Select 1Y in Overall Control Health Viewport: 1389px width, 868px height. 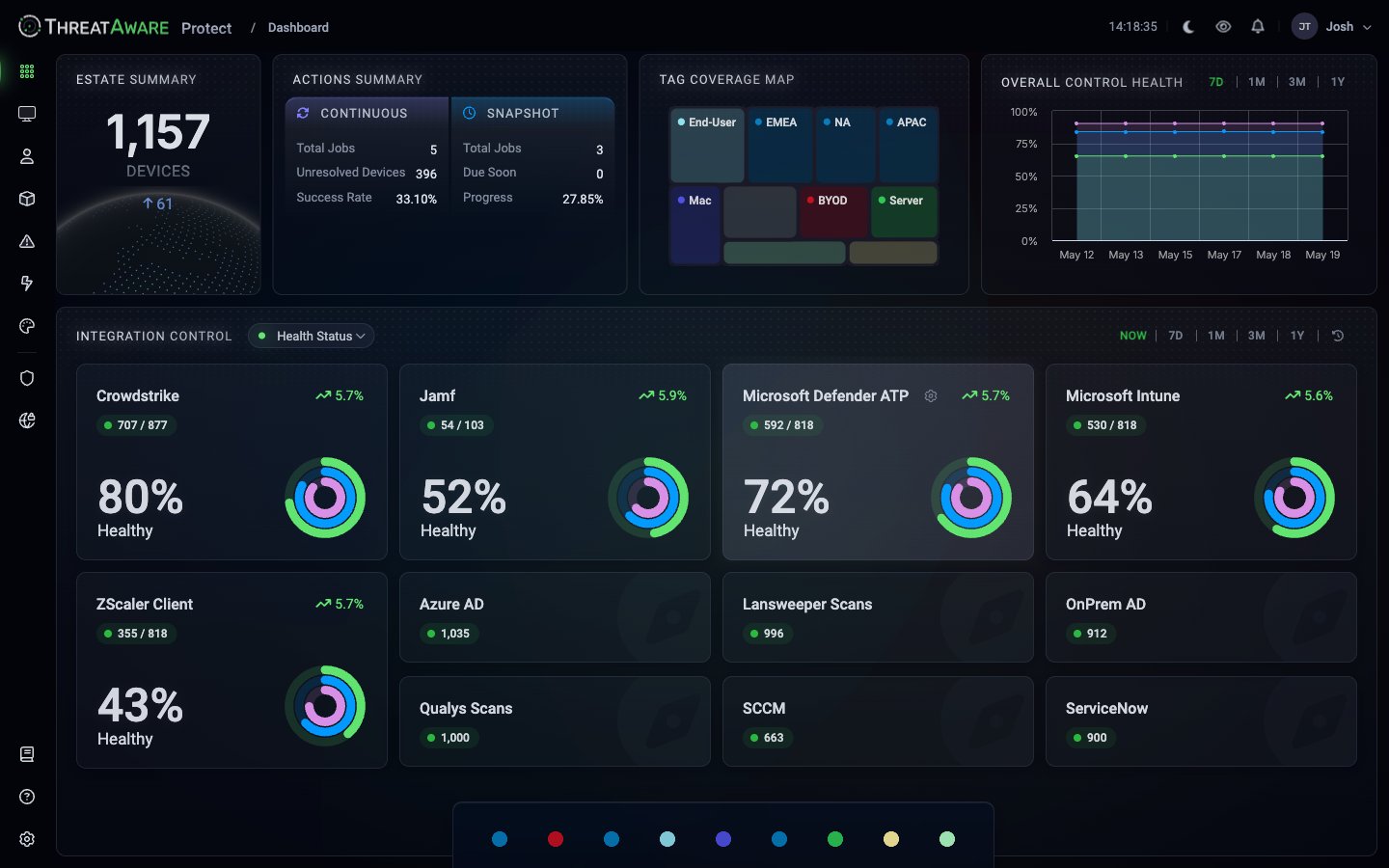pyautogui.click(x=1338, y=82)
